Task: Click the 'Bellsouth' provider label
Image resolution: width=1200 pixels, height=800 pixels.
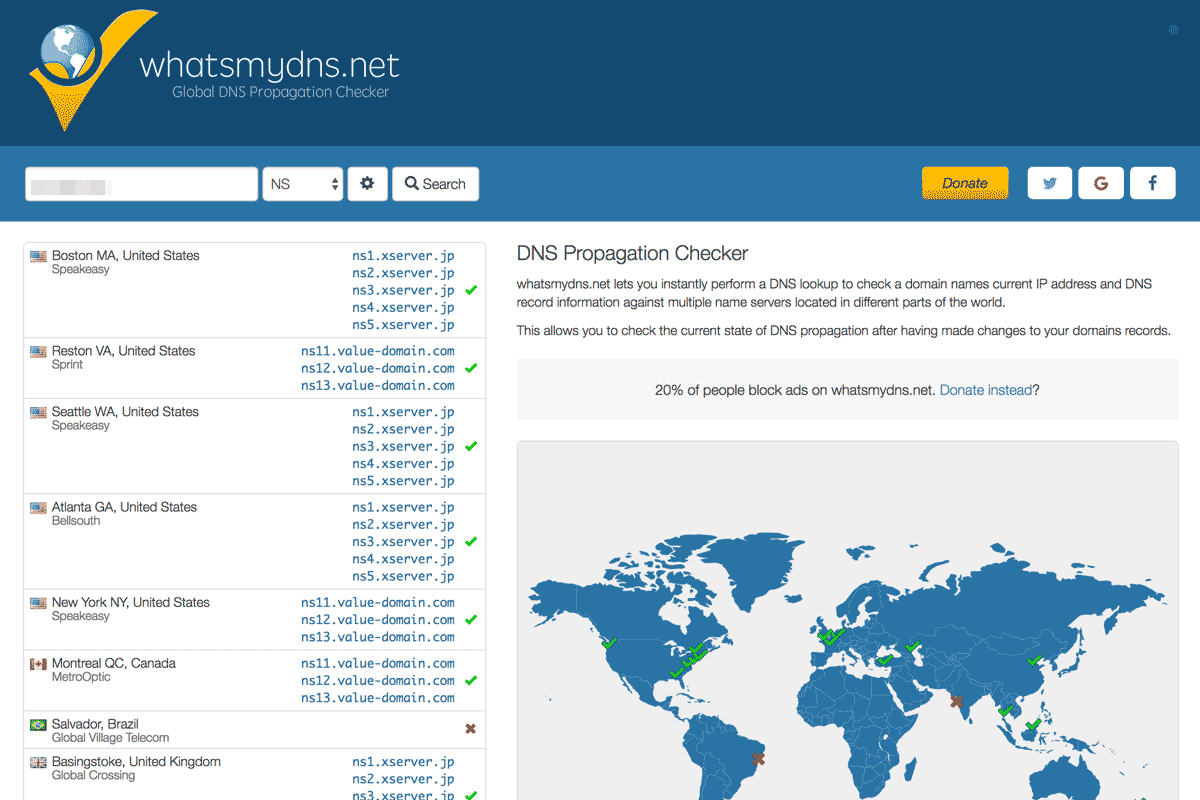Action: (x=76, y=521)
